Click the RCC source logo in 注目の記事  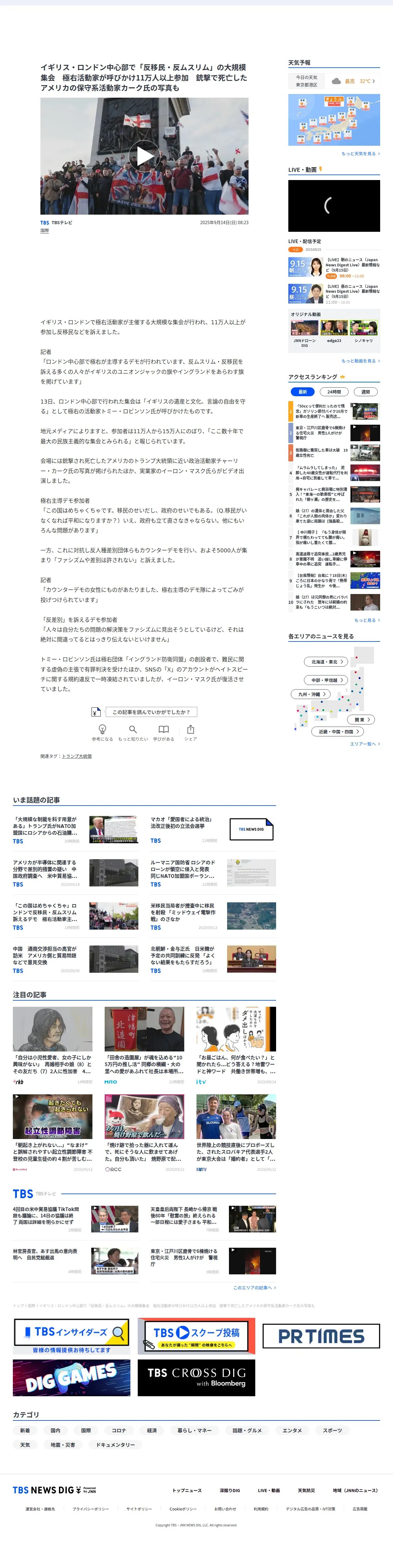click(113, 1169)
